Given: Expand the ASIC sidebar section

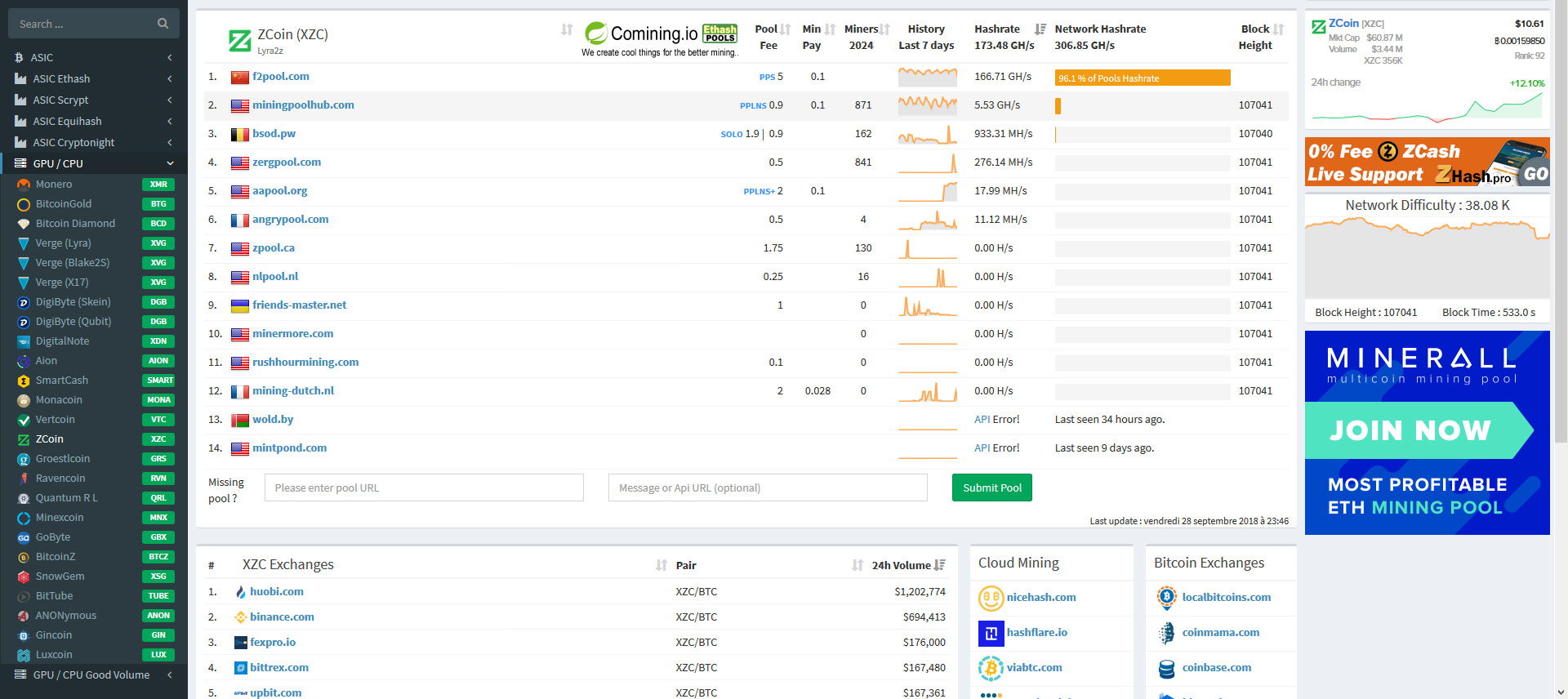Looking at the screenshot, I should [x=94, y=57].
